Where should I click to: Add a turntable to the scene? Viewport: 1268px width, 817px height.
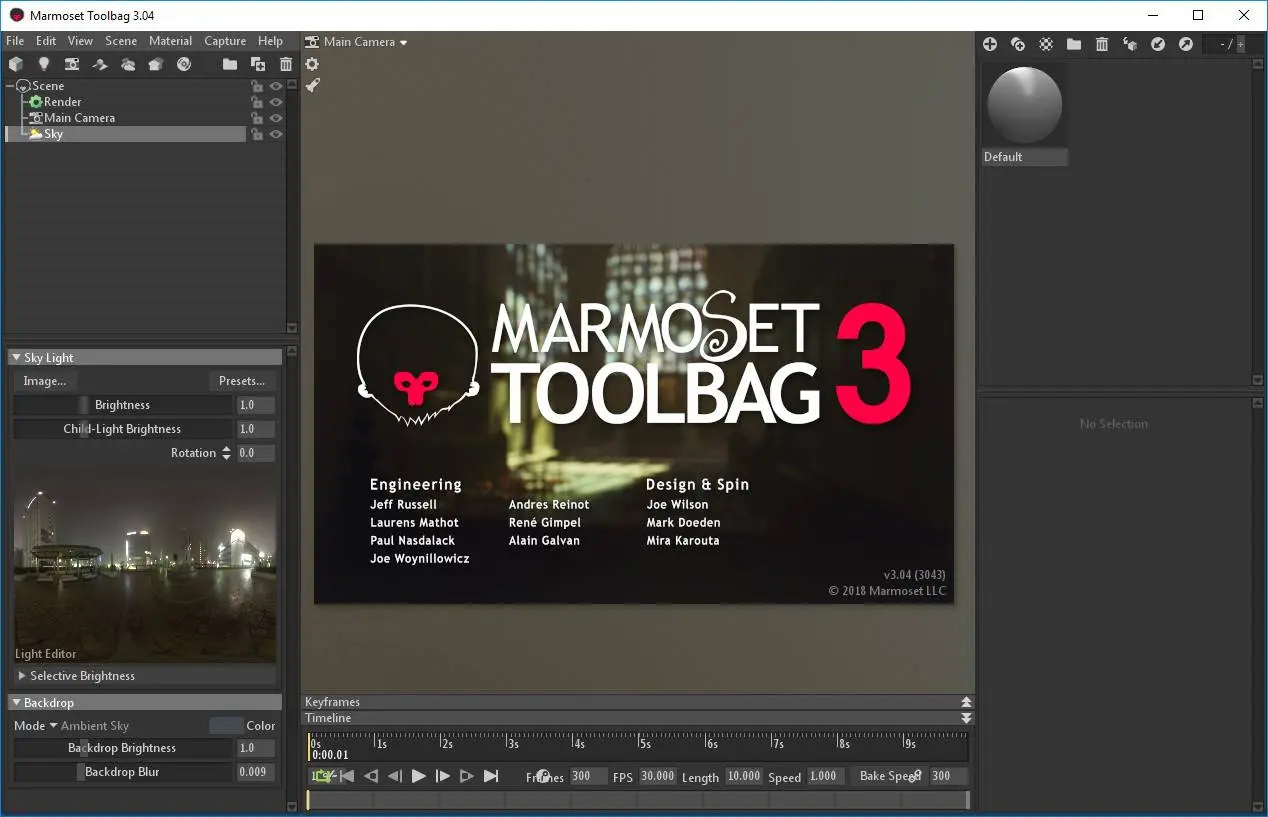click(x=184, y=64)
